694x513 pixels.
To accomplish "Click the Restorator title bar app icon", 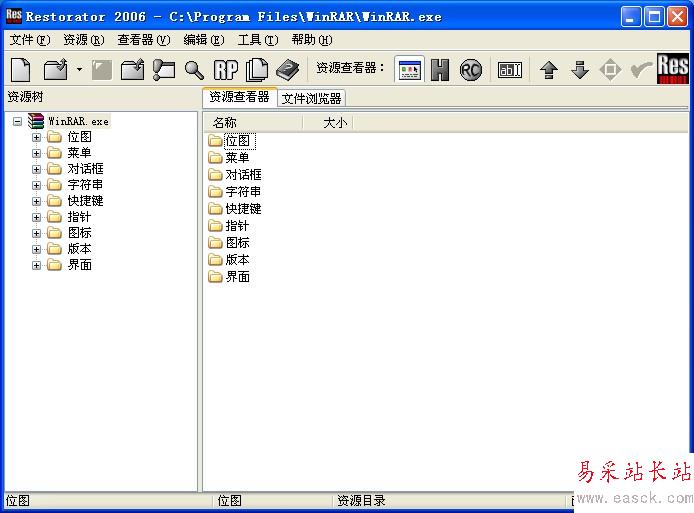I will (x=14, y=16).
